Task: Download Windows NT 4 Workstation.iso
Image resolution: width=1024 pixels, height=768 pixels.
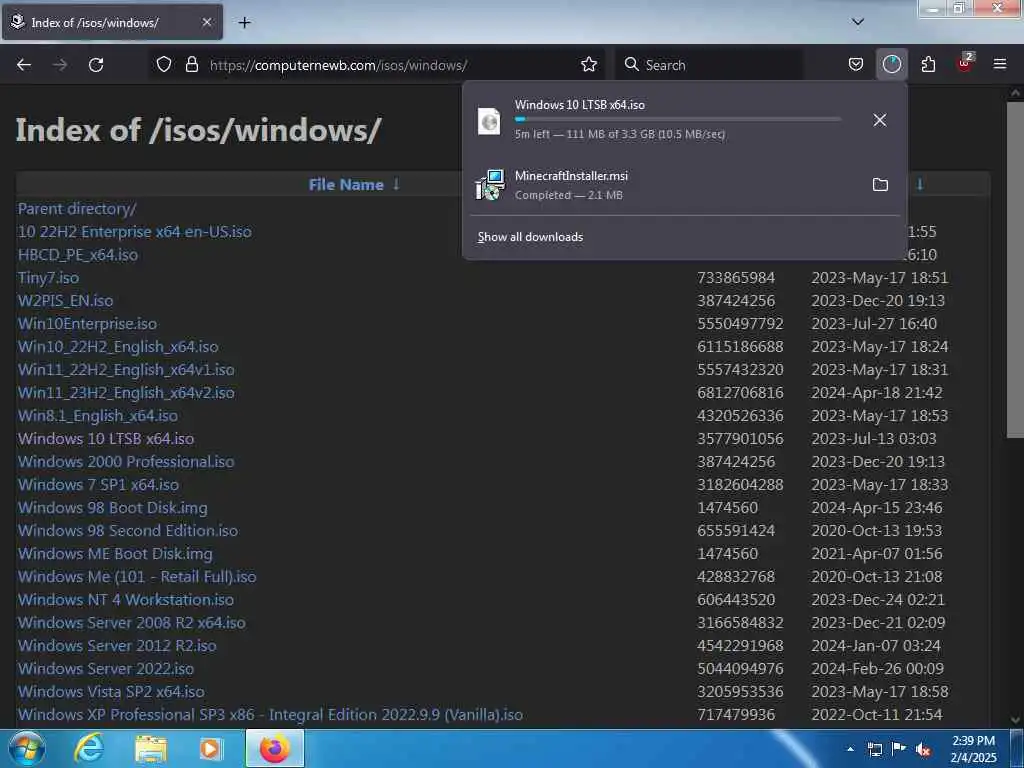Action: click(125, 600)
